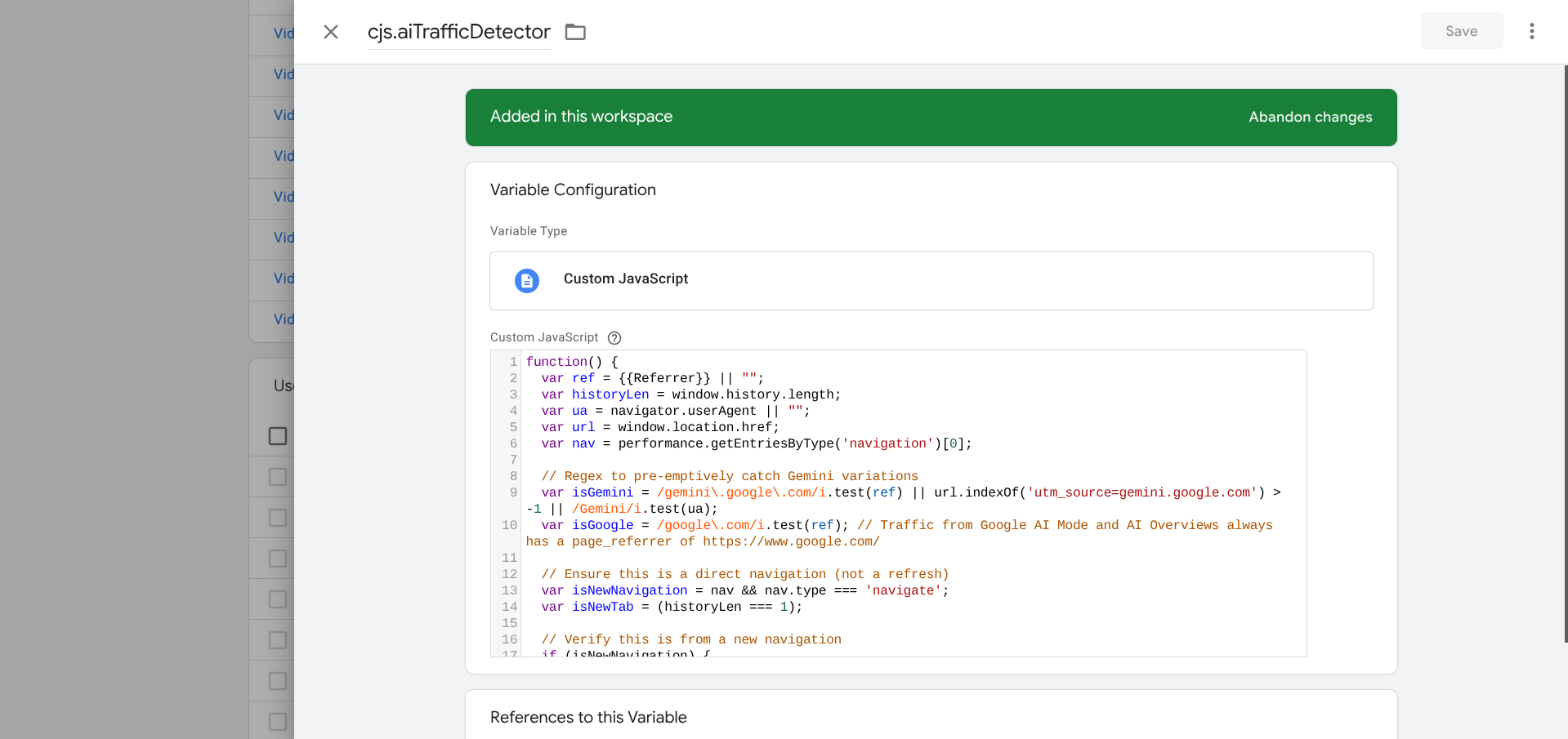This screenshot has height=739, width=1568.
Task: Tick the header checkbox in the background list
Action: [x=278, y=436]
